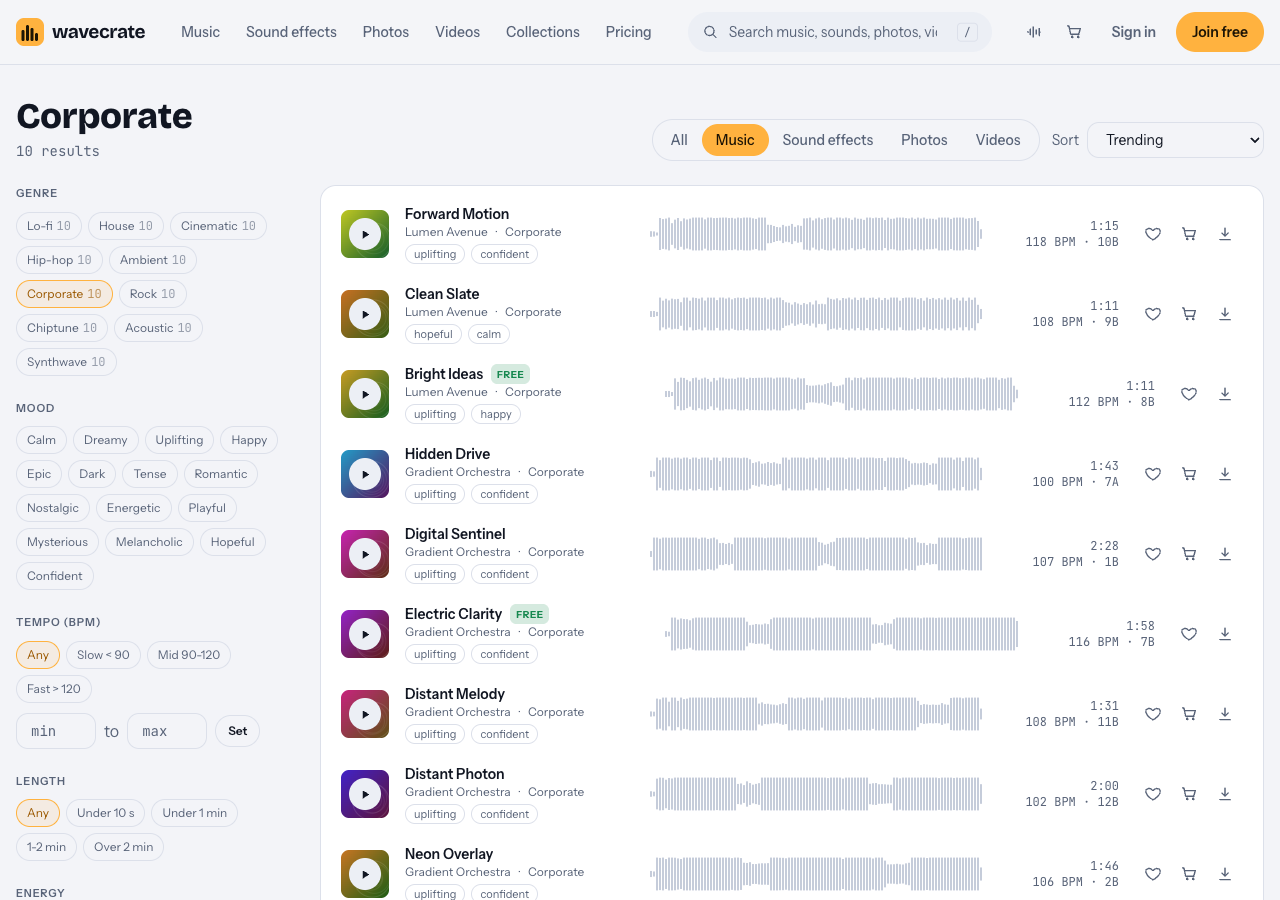
Task: Open the Sort dropdown set to Trending
Action: [x=1175, y=140]
